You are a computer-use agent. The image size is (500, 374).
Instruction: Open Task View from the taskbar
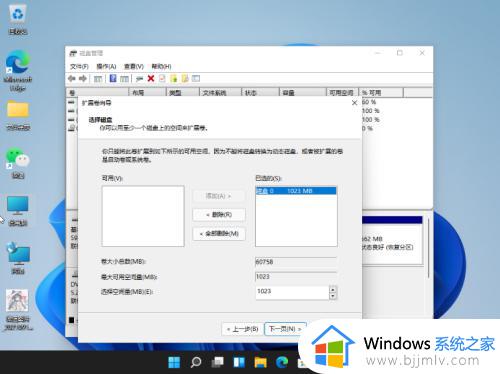[x=218, y=362]
